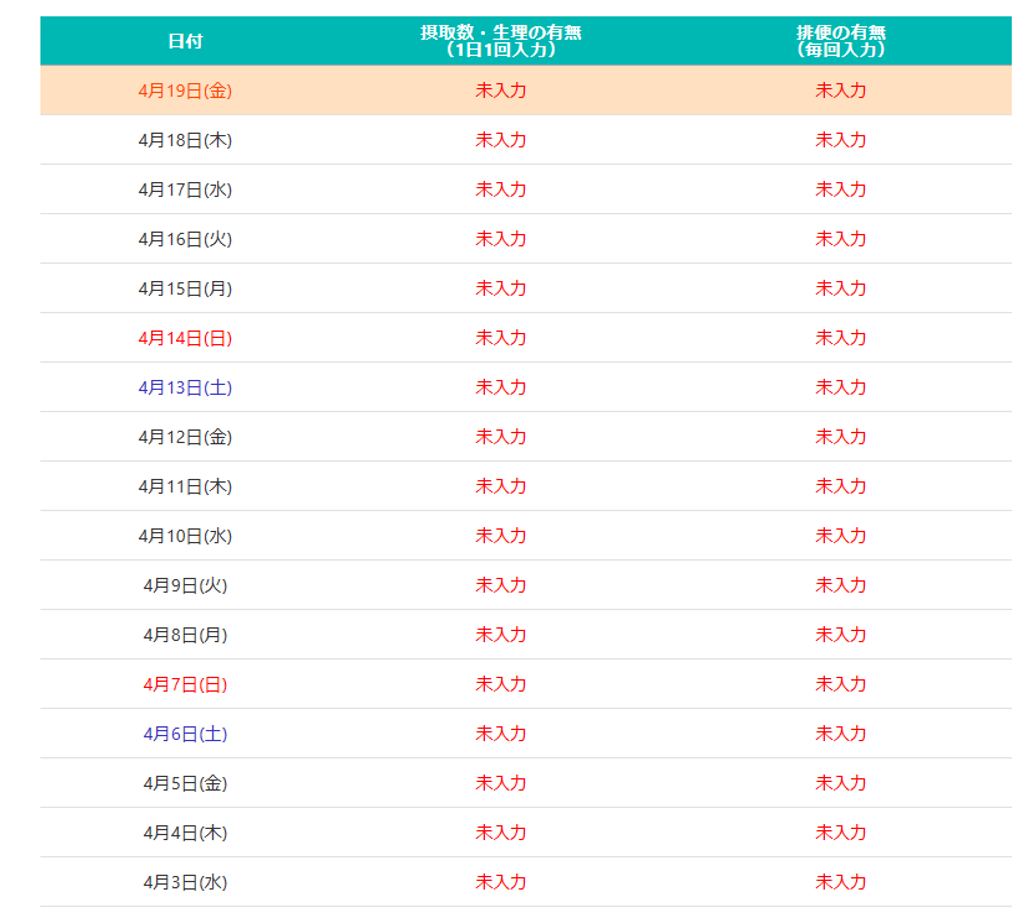1033x907 pixels.
Task: Open 未入力 bowel entry for 4月14日
Action: [x=841, y=338]
